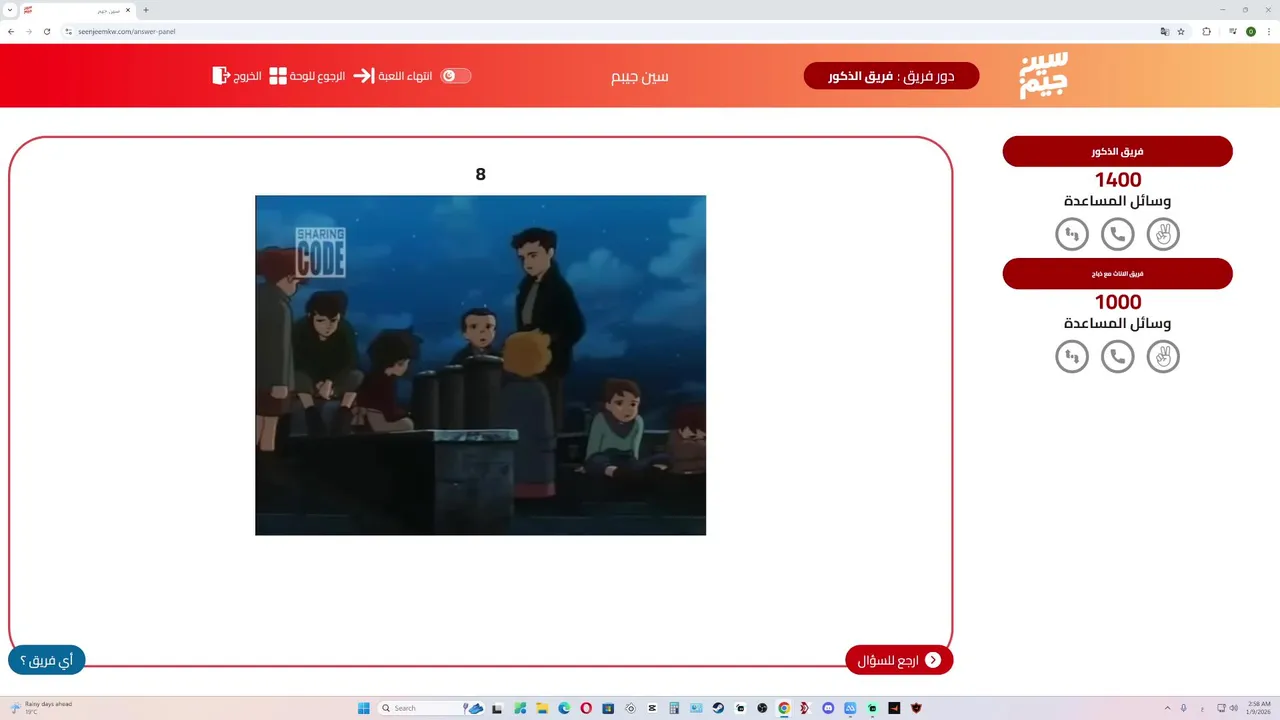
Task: Open the clock showing 2:58 AM
Action: [1259, 708]
